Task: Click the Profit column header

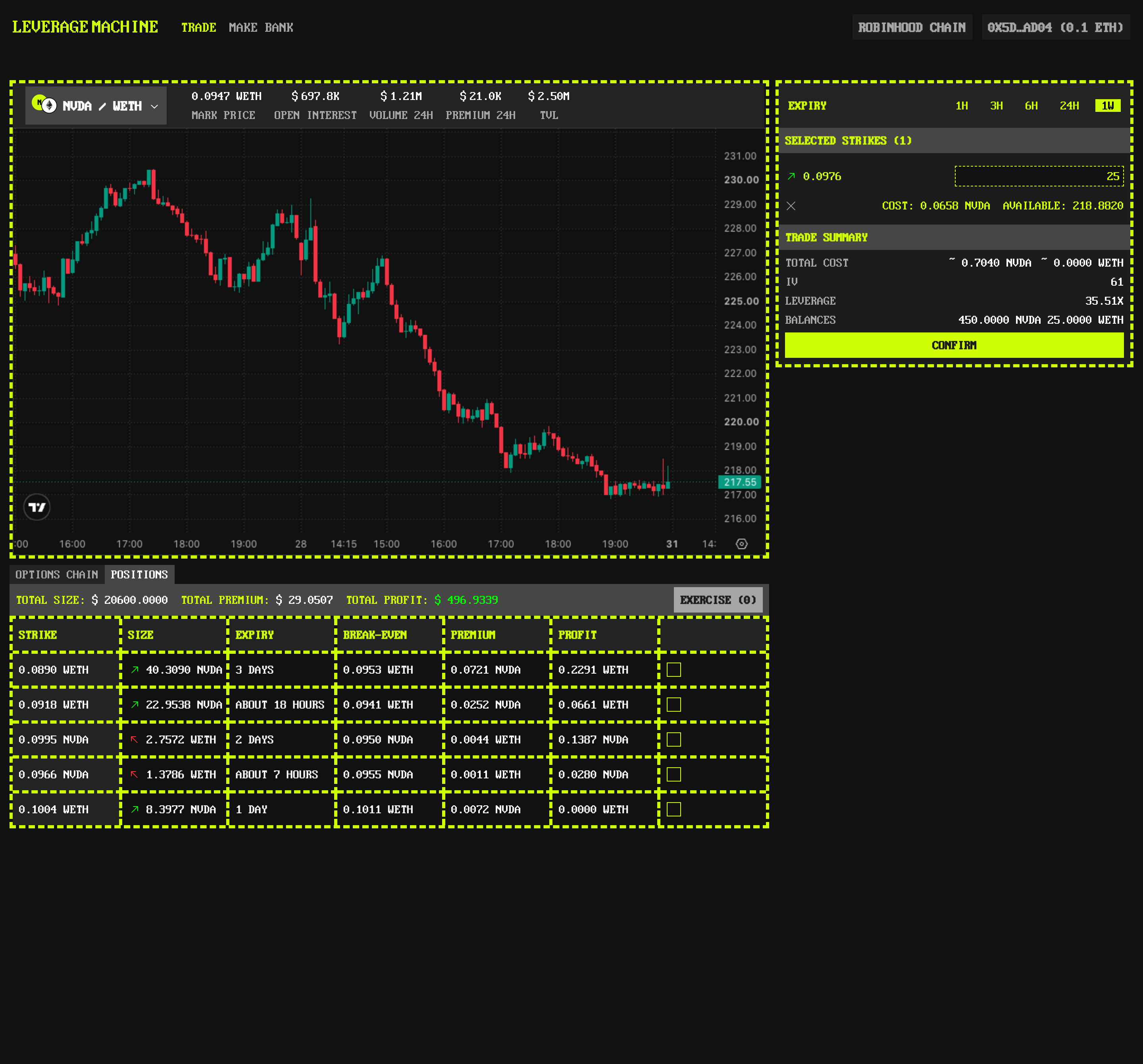Action: pyautogui.click(x=578, y=635)
